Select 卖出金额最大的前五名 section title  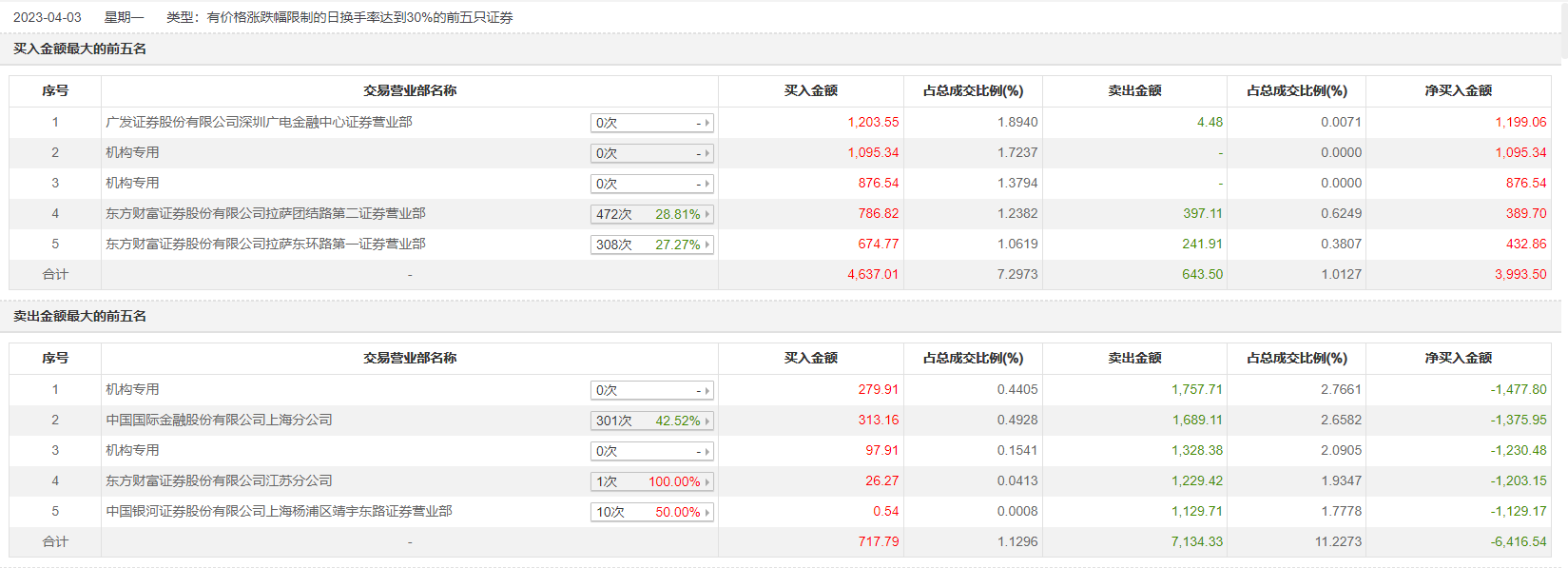[x=80, y=316]
